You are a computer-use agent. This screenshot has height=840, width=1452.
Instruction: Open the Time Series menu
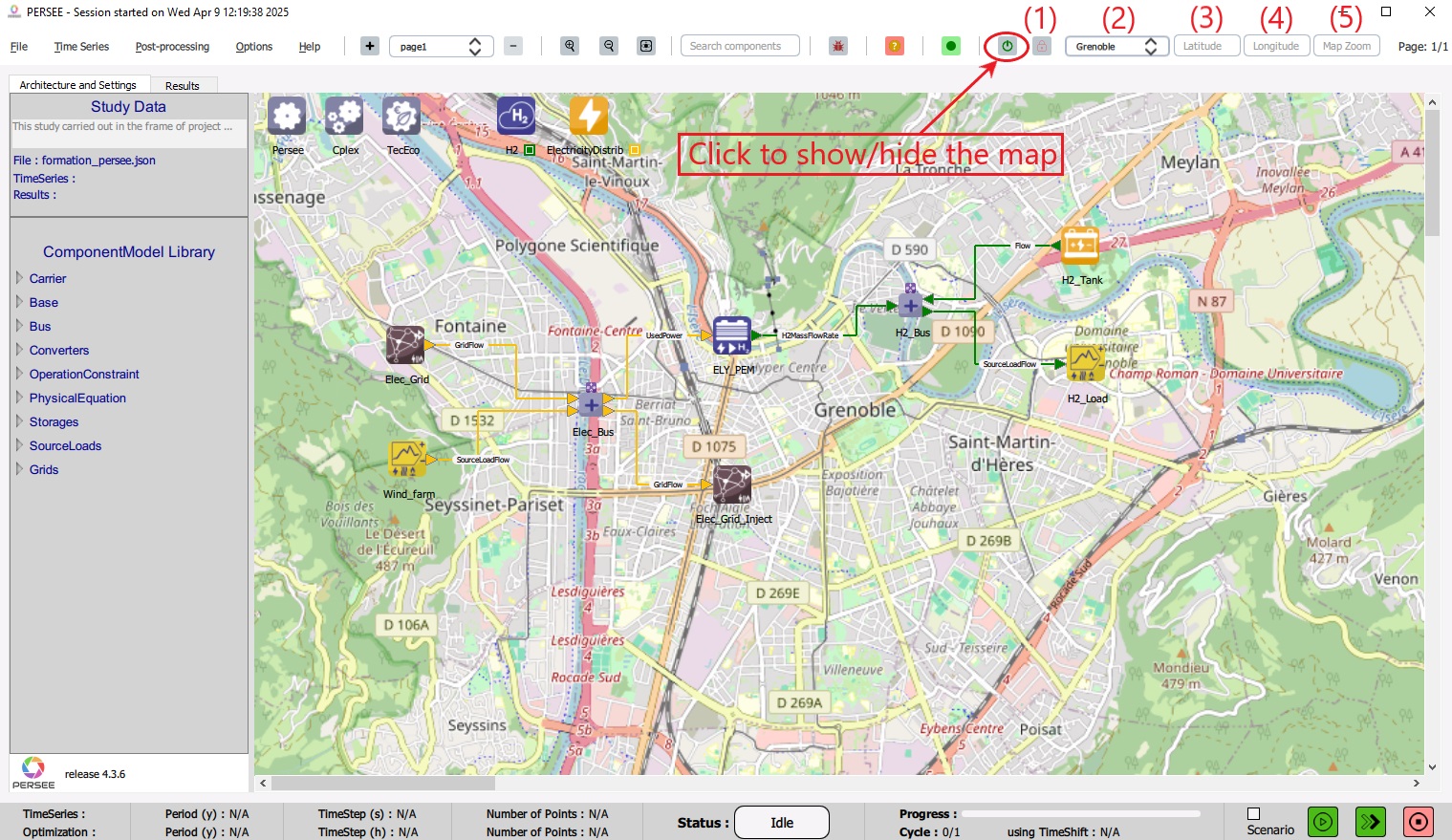[81, 46]
